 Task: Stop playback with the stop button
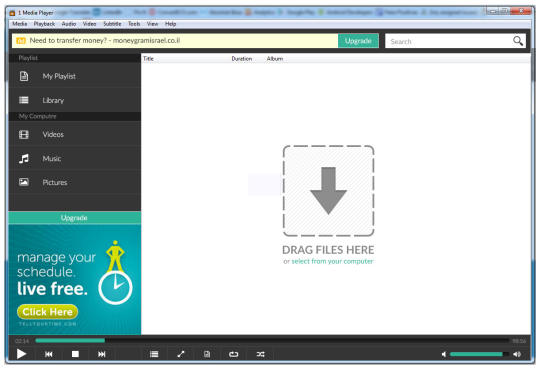(x=75, y=354)
